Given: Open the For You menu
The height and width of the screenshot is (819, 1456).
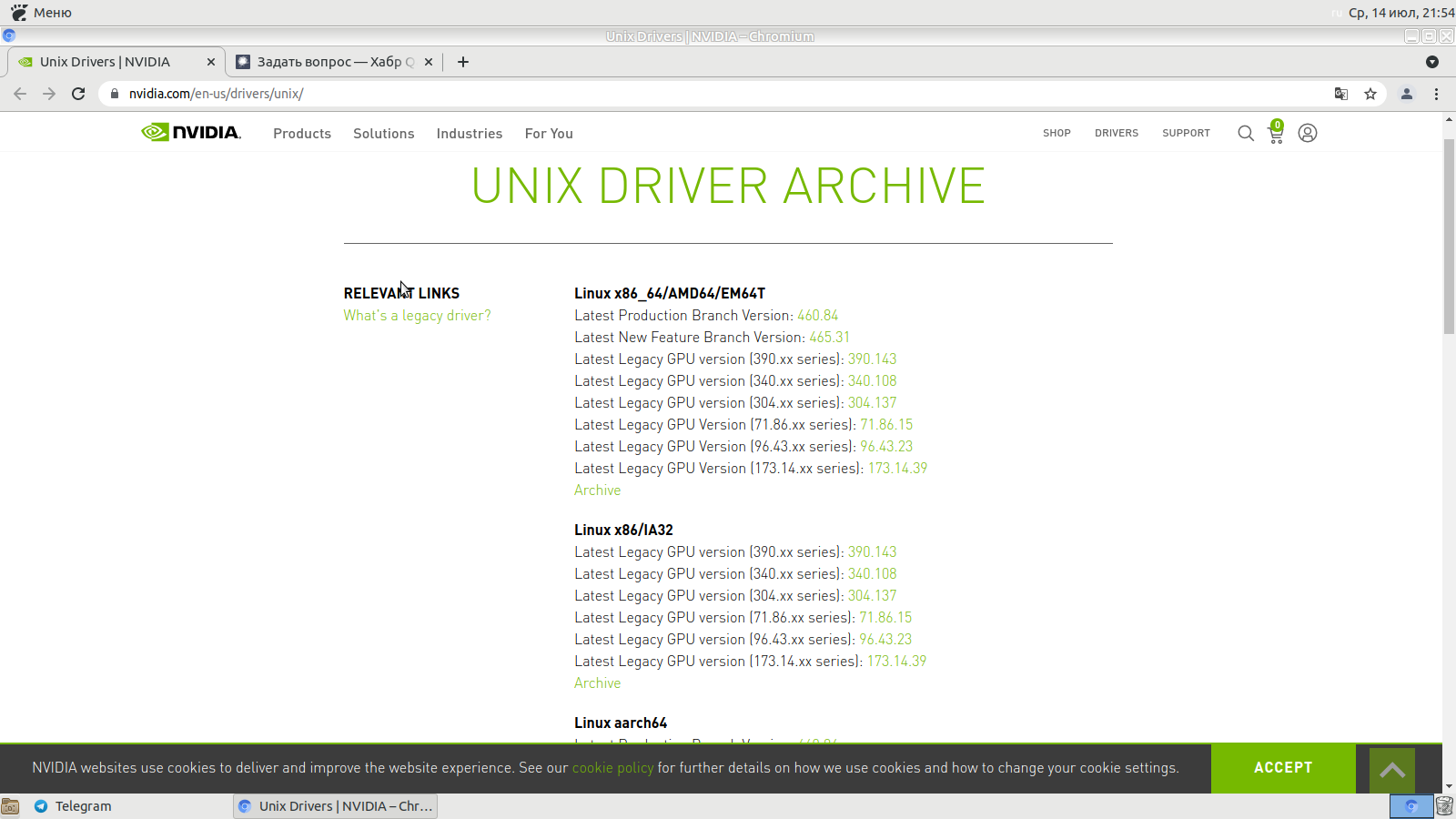Looking at the screenshot, I should coord(549,134).
